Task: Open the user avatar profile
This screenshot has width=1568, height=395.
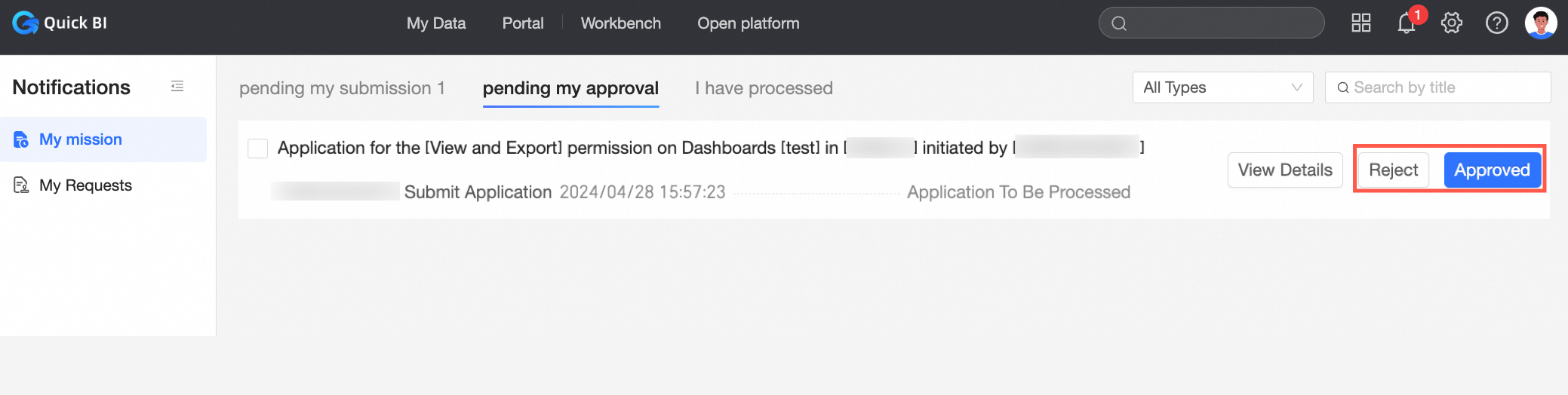Action: pyautogui.click(x=1540, y=23)
